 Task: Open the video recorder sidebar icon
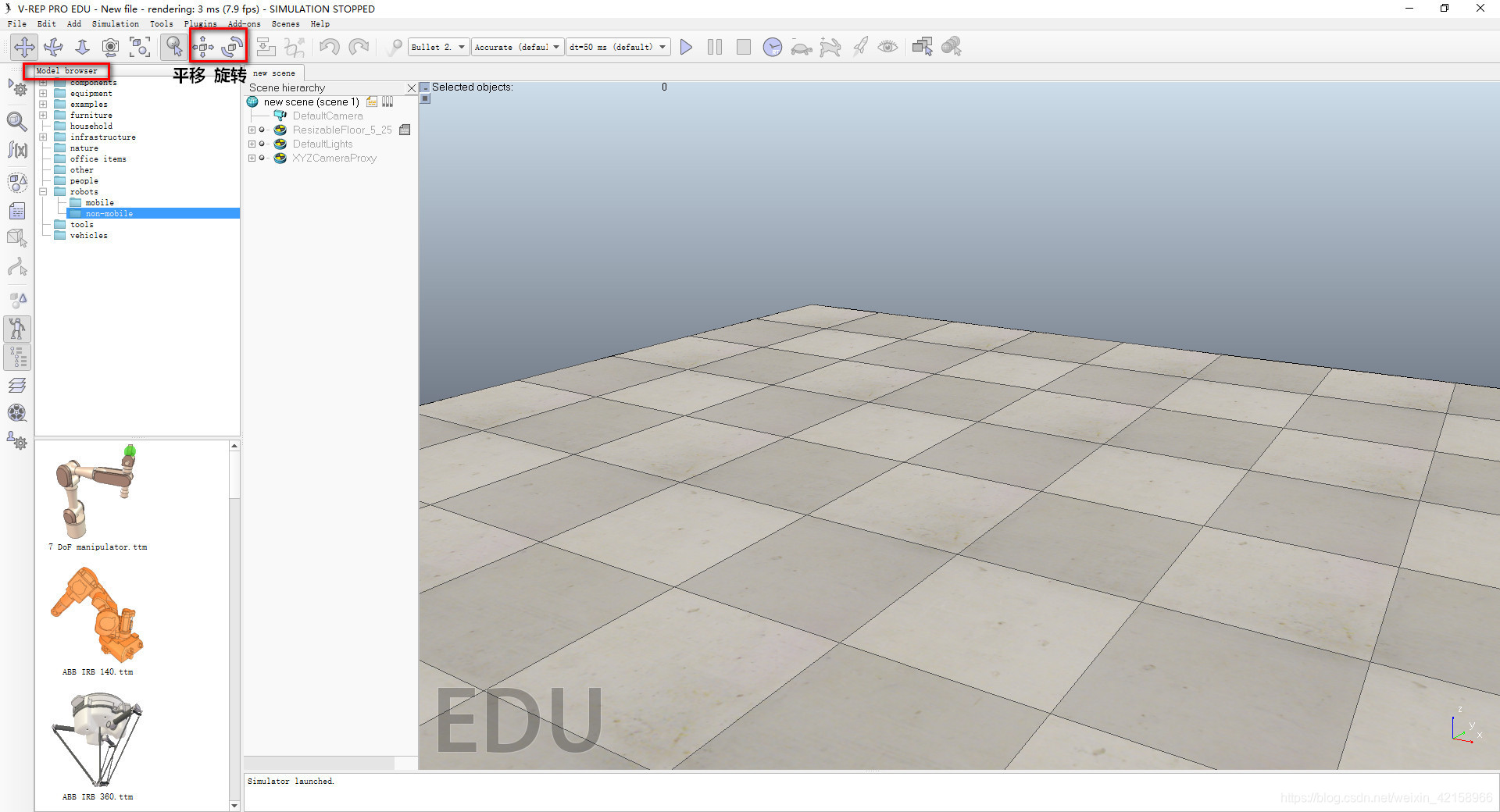point(17,412)
